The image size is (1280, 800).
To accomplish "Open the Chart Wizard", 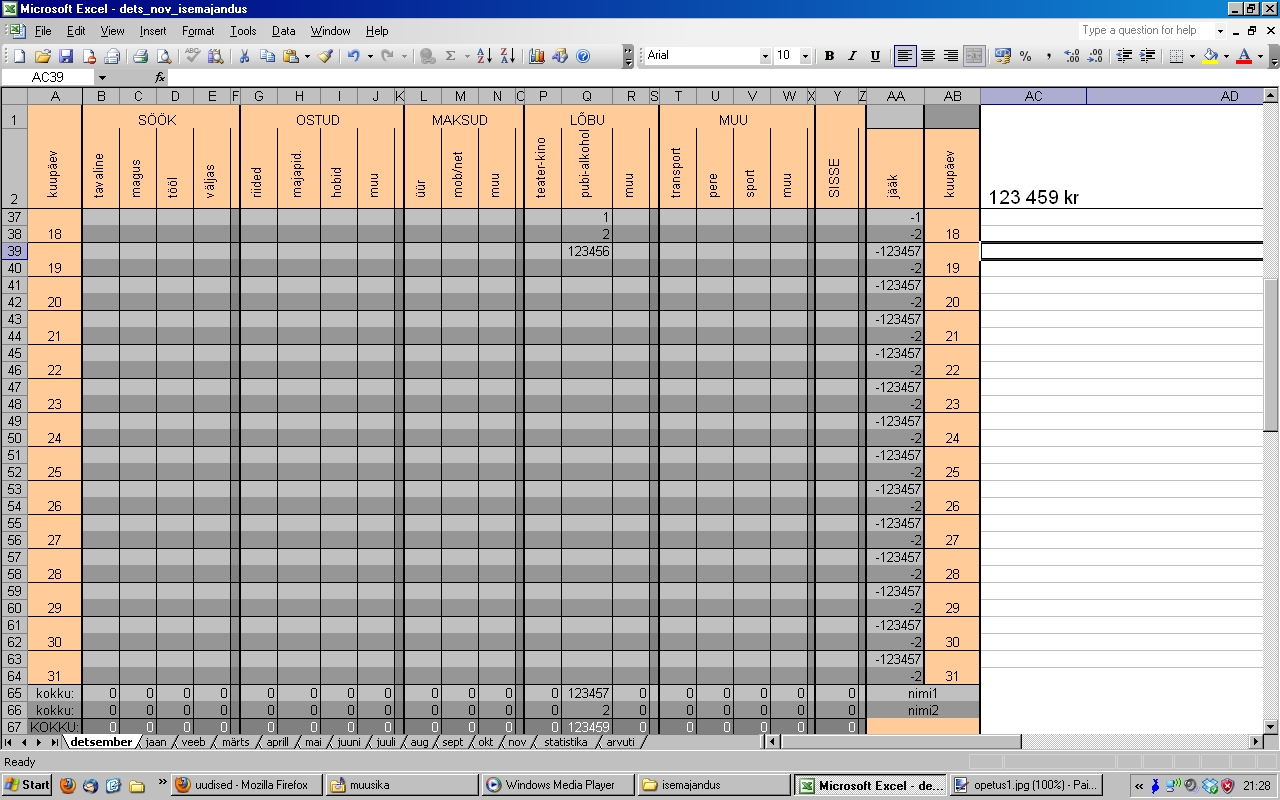I will (537, 56).
